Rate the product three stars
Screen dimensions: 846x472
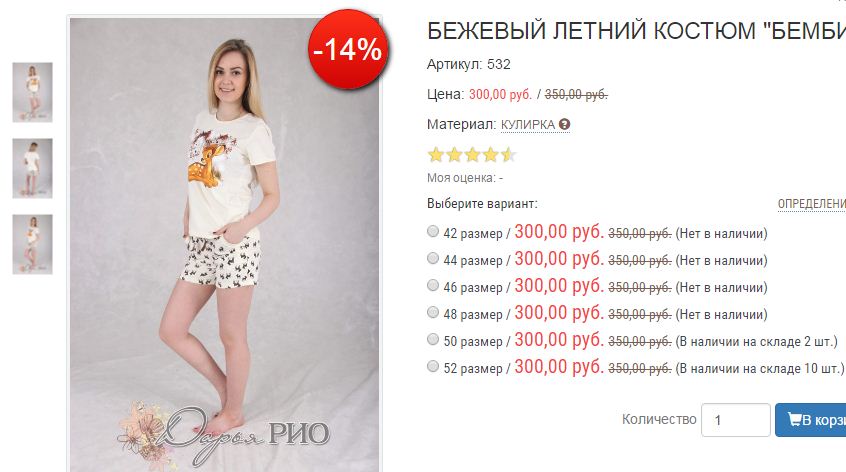(x=472, y=155)
